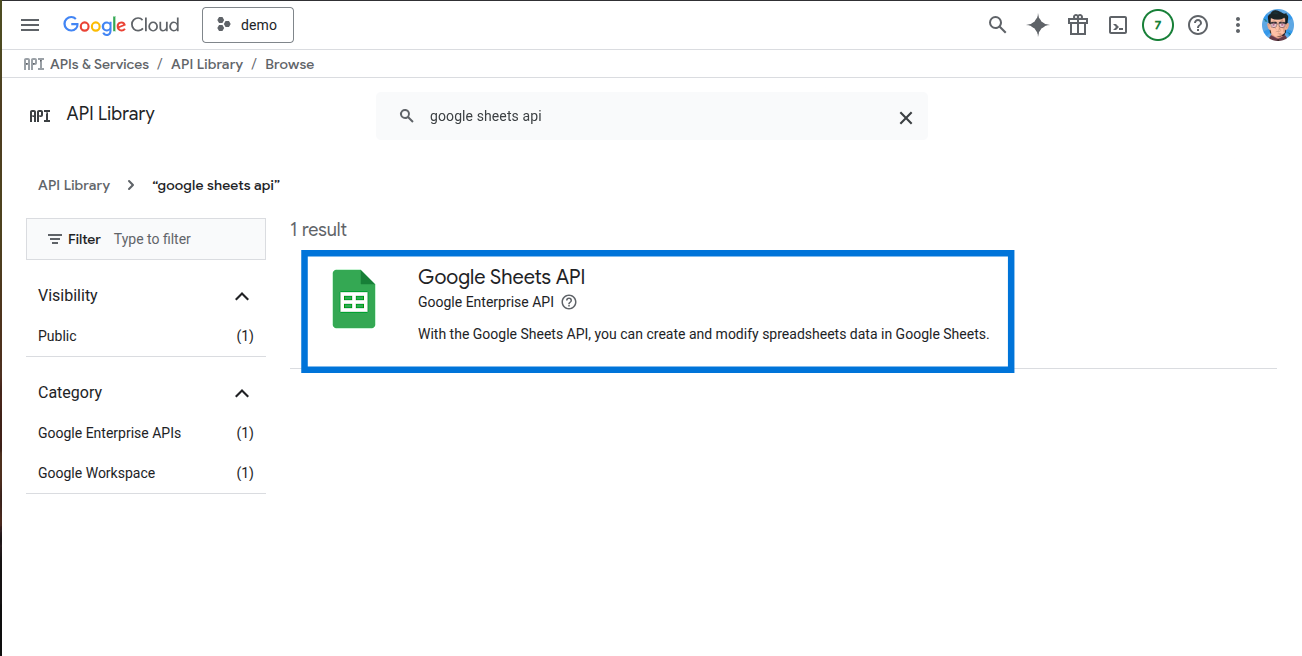Open notifications badge showing 7
Image resolution: width=1302 pixels, height=656 pixels.
click(1158, 25)
